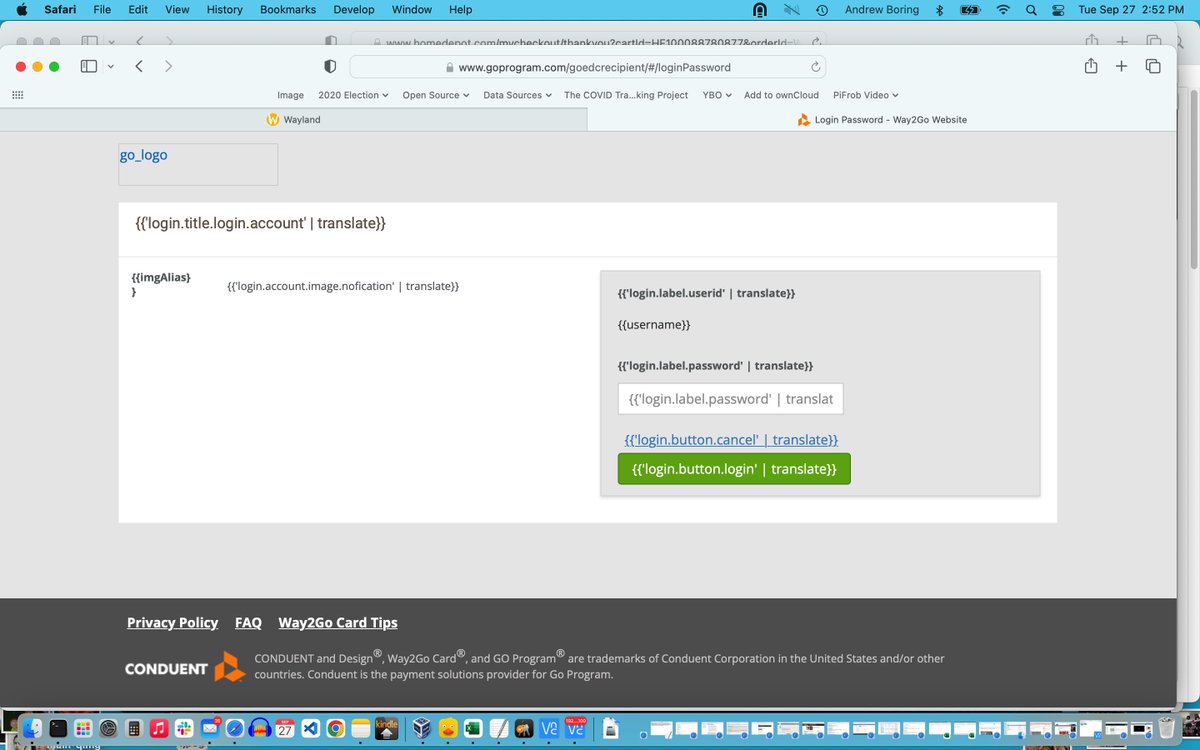
Task: Open The COVID Tracking Project bookmark
Action: click(626, 95)
